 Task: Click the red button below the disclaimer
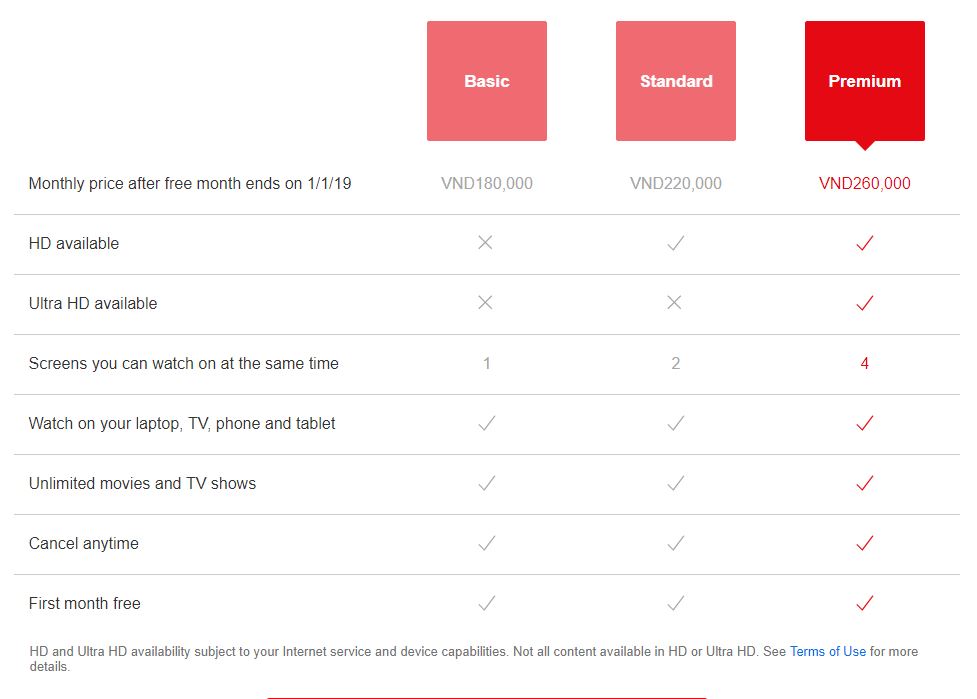(x=486, y=696)
